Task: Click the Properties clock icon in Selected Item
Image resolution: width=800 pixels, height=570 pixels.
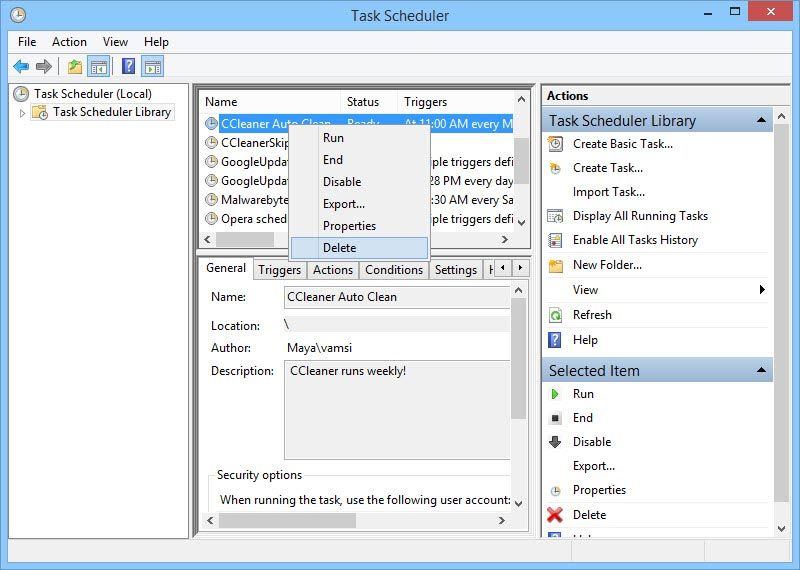Action: (555, 490)
